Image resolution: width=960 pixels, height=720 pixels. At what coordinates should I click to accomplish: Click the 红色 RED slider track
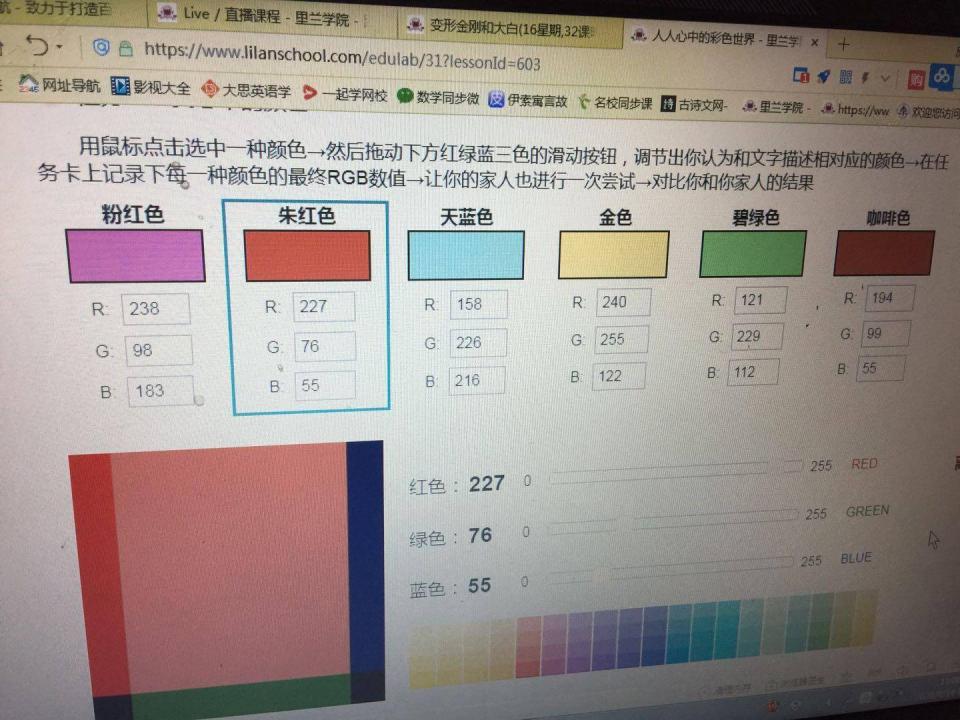pos(675,468)
